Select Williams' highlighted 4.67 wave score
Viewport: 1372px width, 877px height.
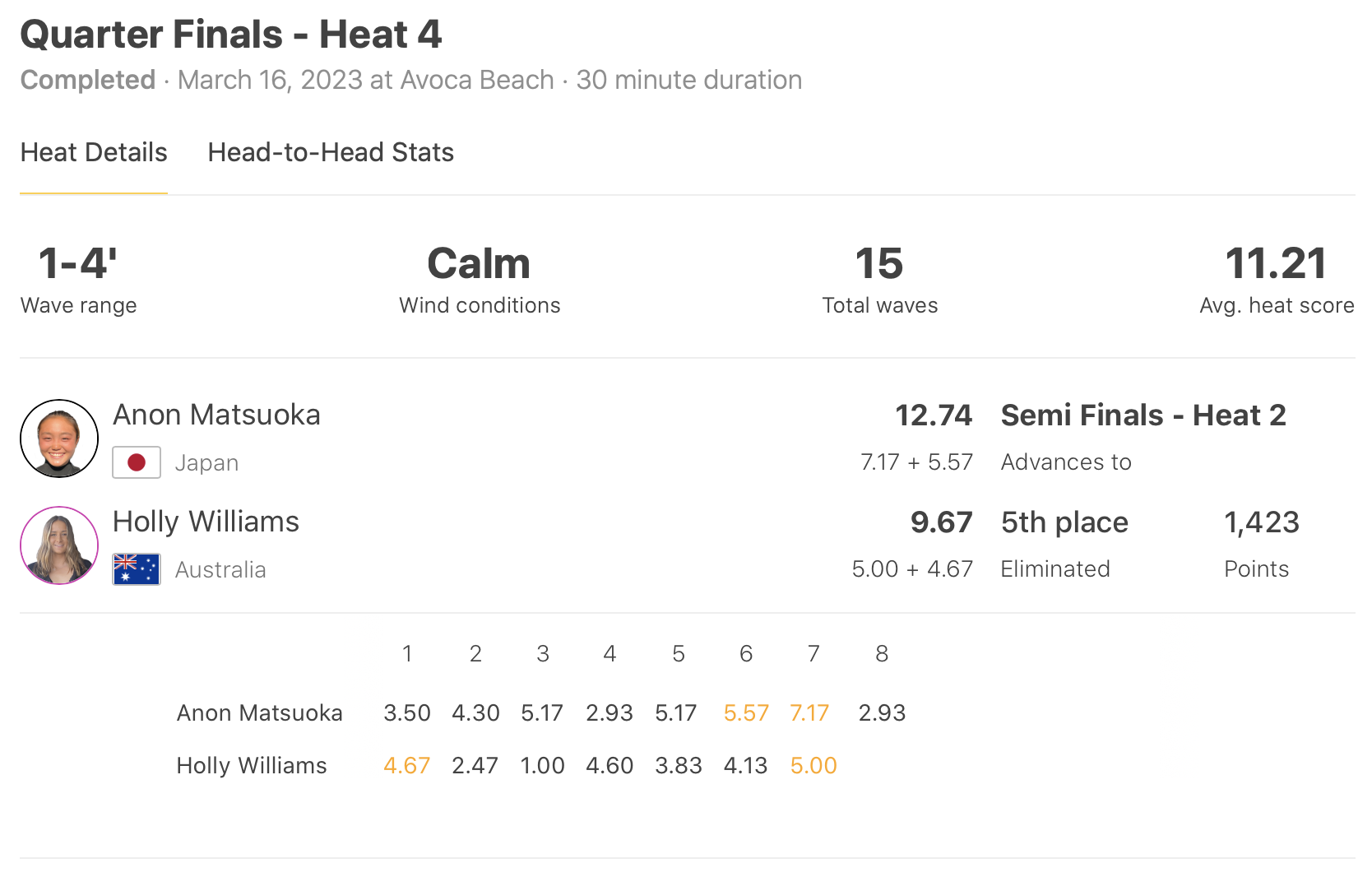click(x=407, y=765)
